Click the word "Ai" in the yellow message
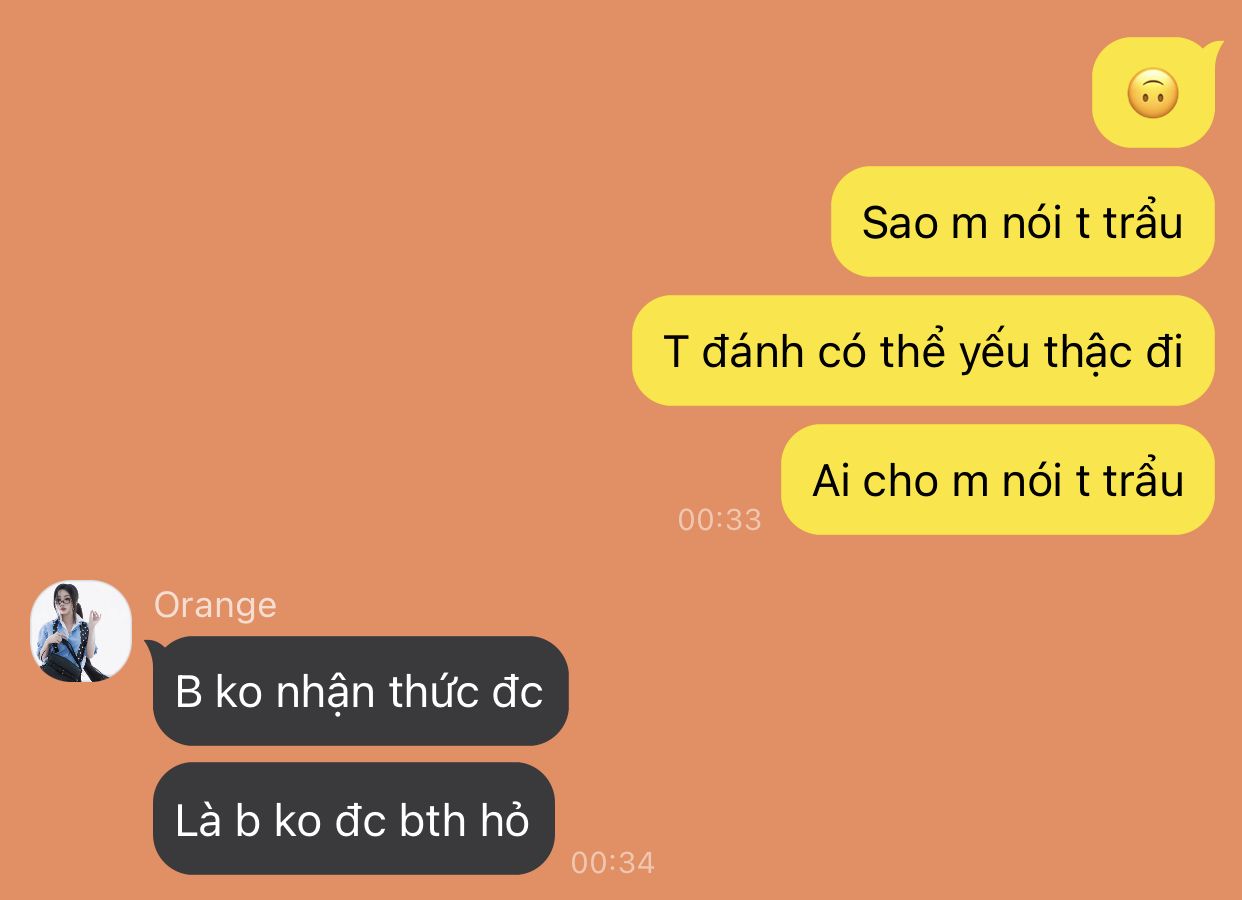1242x900 pixels. [831, 480]
